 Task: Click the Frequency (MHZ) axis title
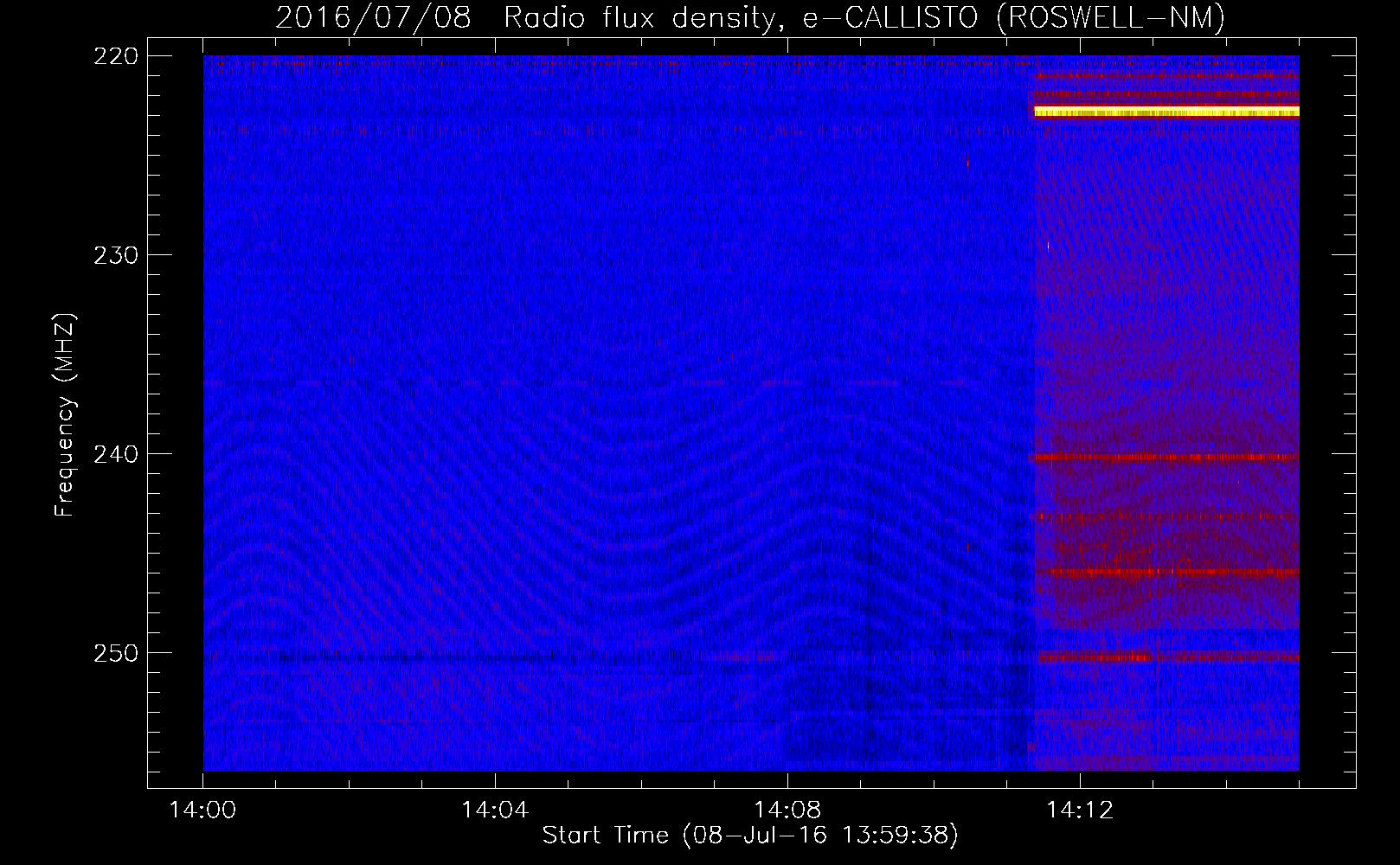65,415
